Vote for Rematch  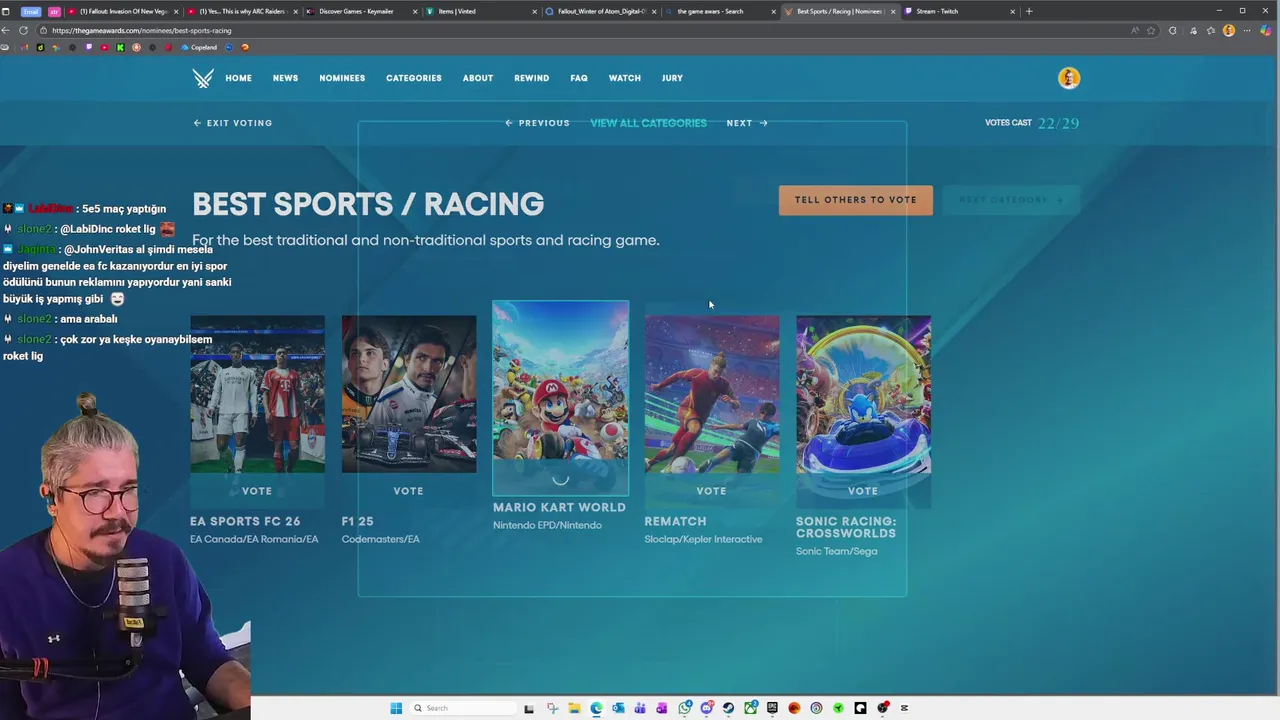point(712,491)
